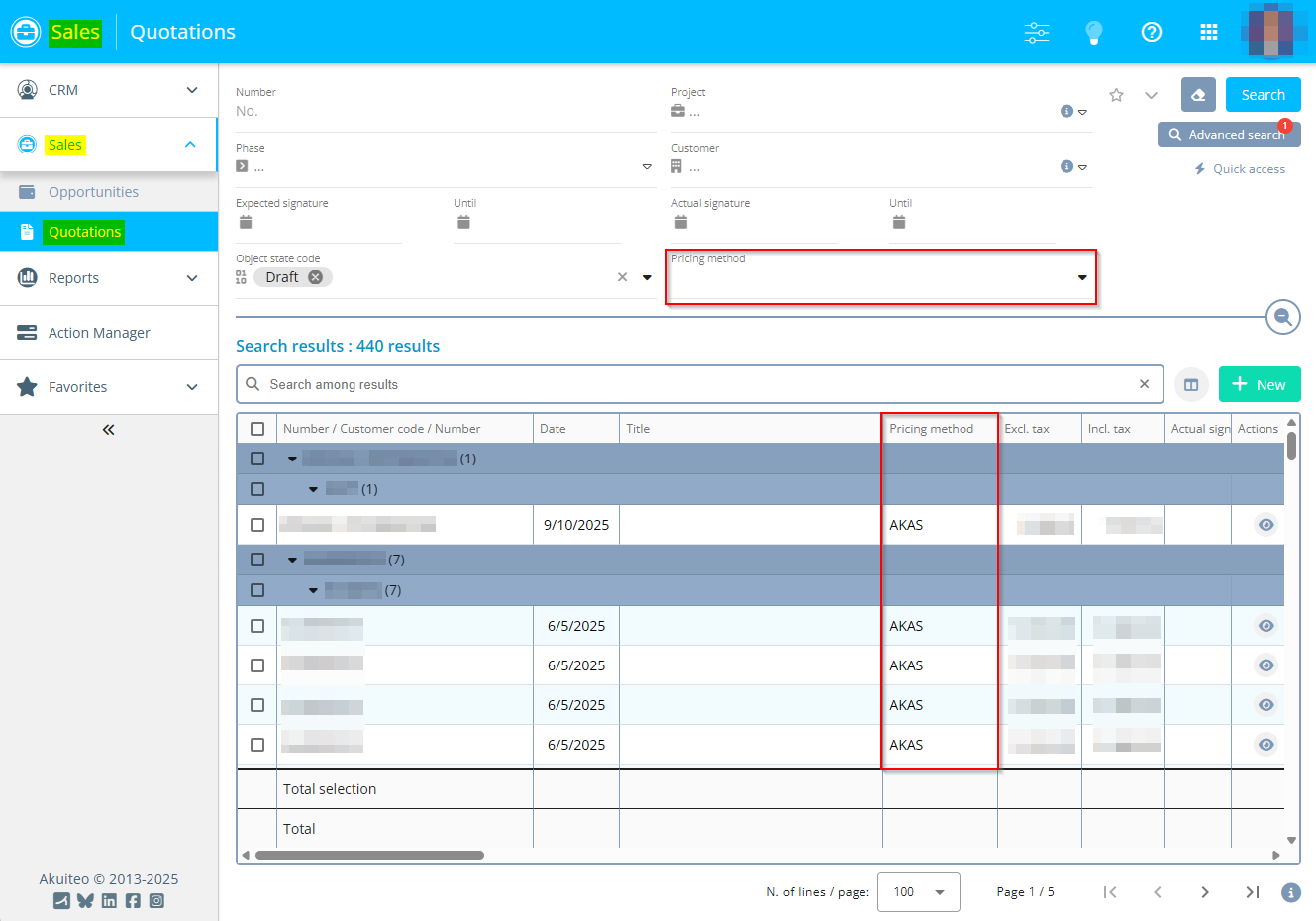Open Action Manager from sidebar
Viewport: 1316px width, 921px height.
pos(99,333)
